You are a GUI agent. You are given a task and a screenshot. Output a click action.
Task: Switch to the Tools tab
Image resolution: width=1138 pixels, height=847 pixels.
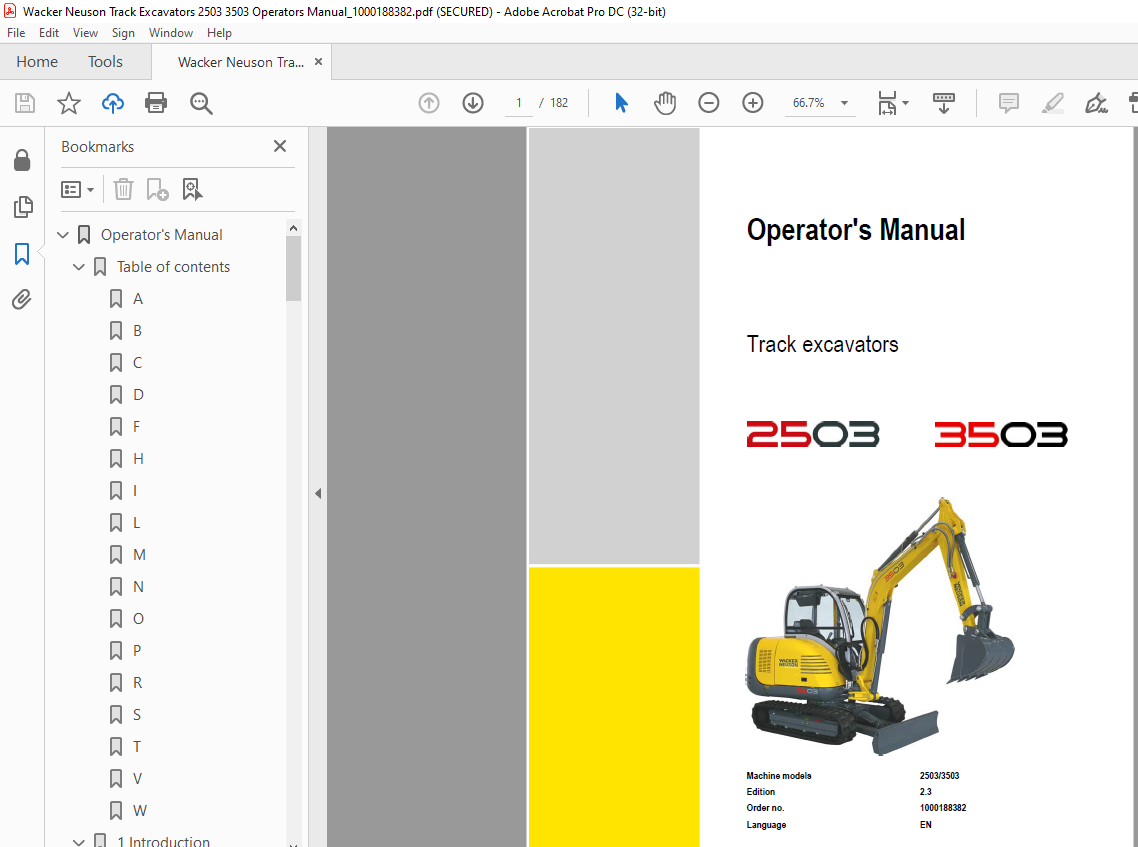tap(105, 62)
